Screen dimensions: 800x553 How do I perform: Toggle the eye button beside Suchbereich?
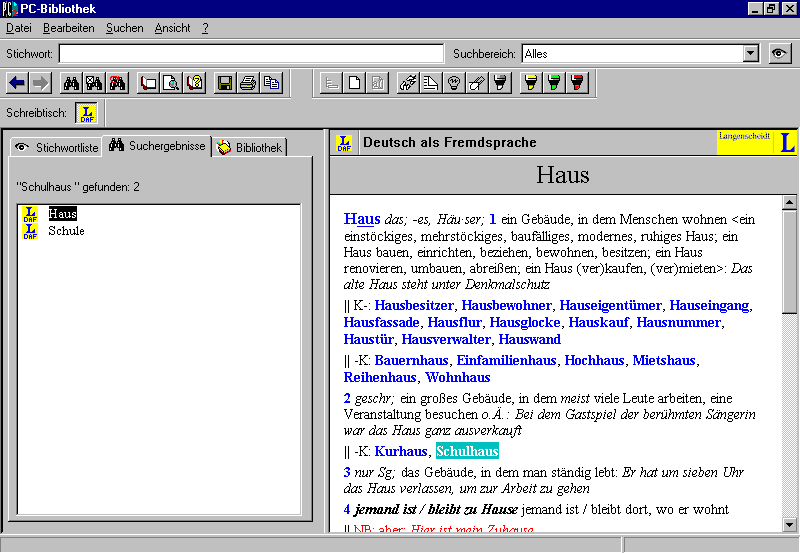(x=780, y=54)
